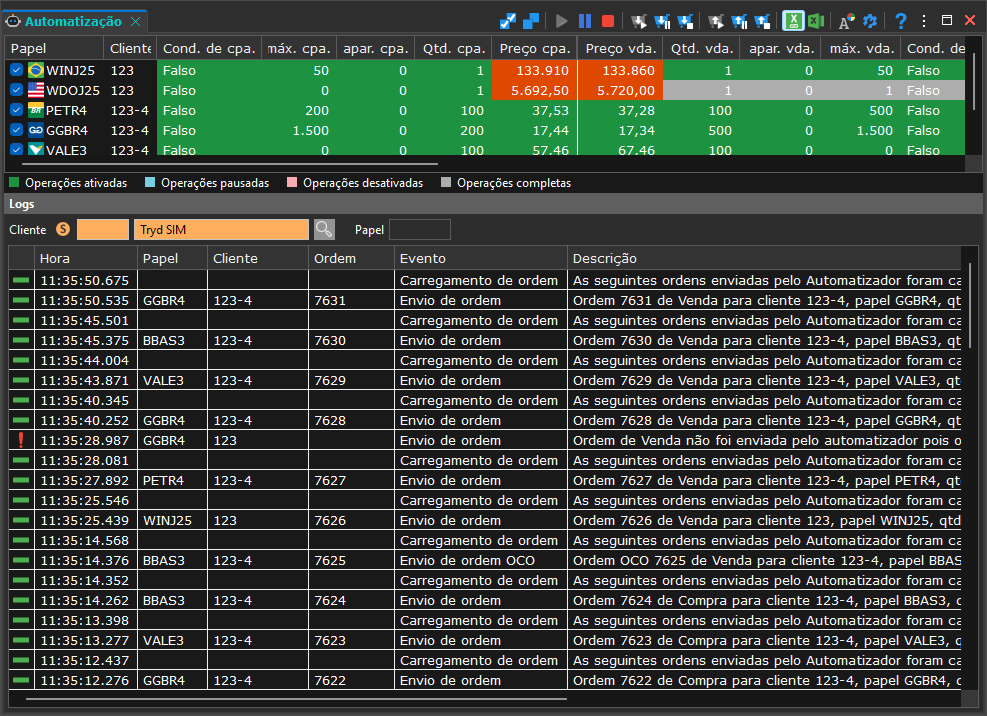
Task: Click the Papel filter input field
Action: [x=420, y=229]
